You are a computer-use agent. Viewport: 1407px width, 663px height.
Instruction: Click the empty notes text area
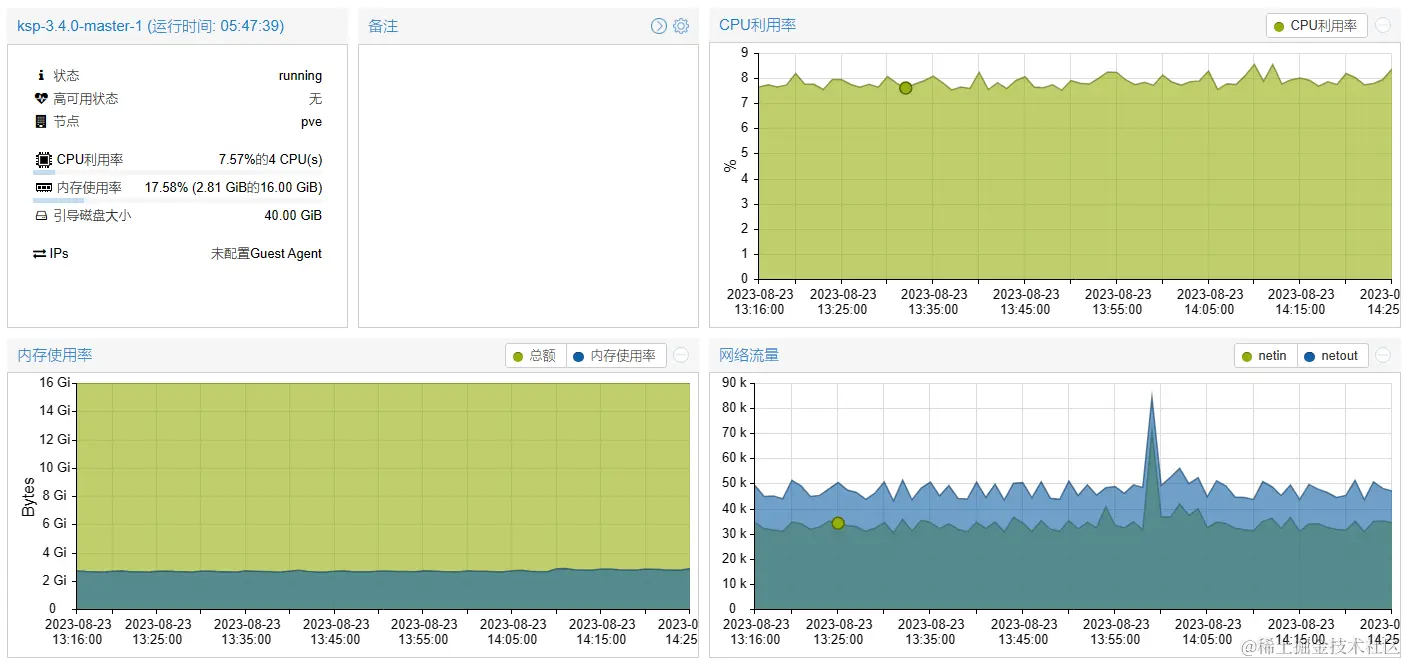pos(528,185)
